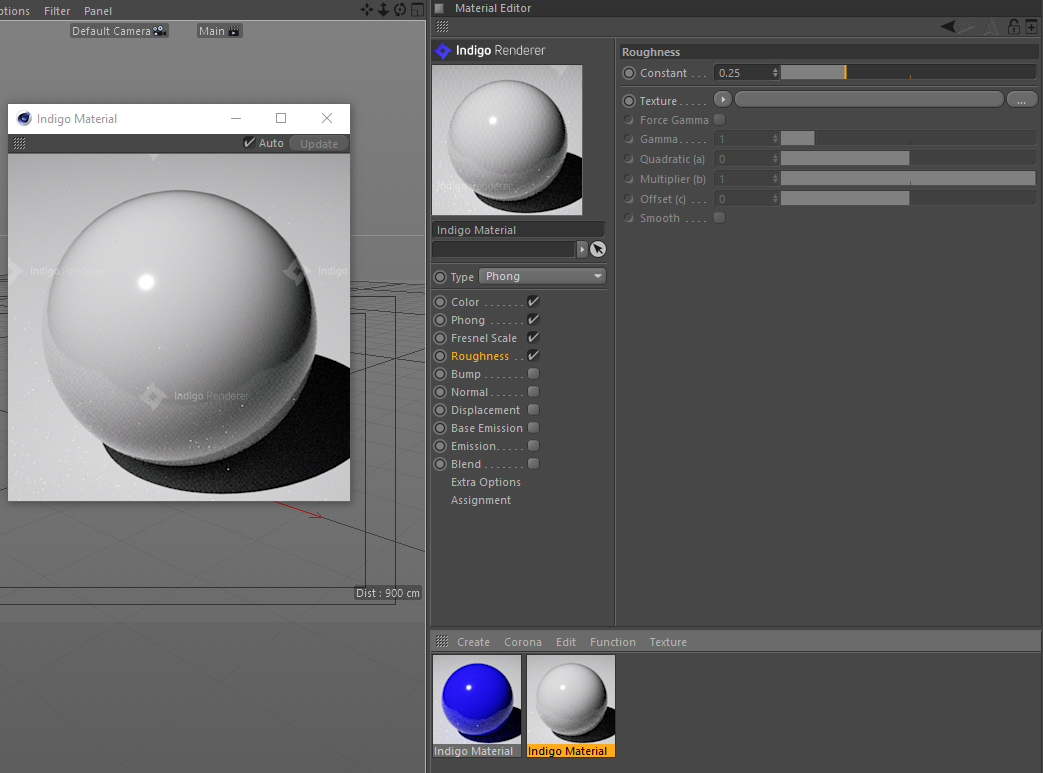Click the arrow picker icon below material name
1043x773 pixels.
[598, 249]
